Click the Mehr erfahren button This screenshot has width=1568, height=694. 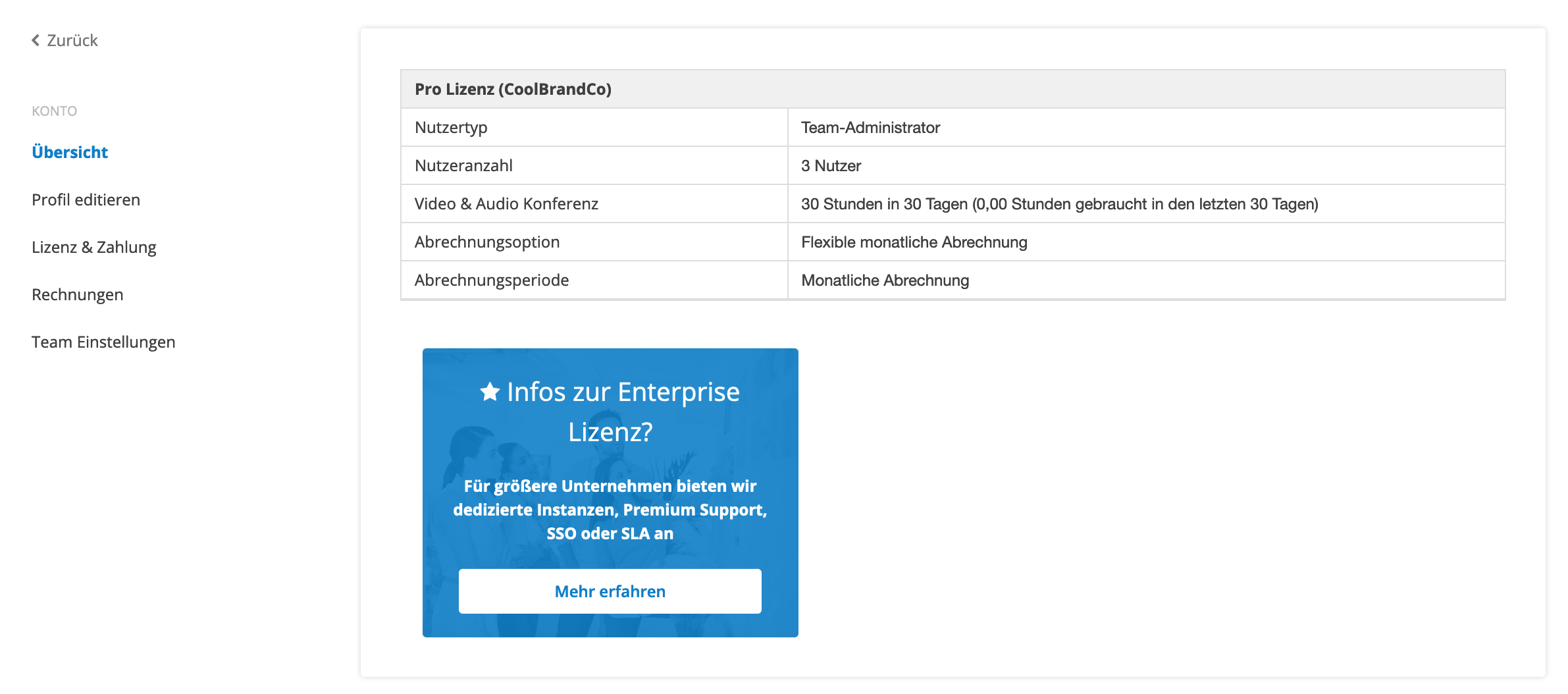(610, 591)
